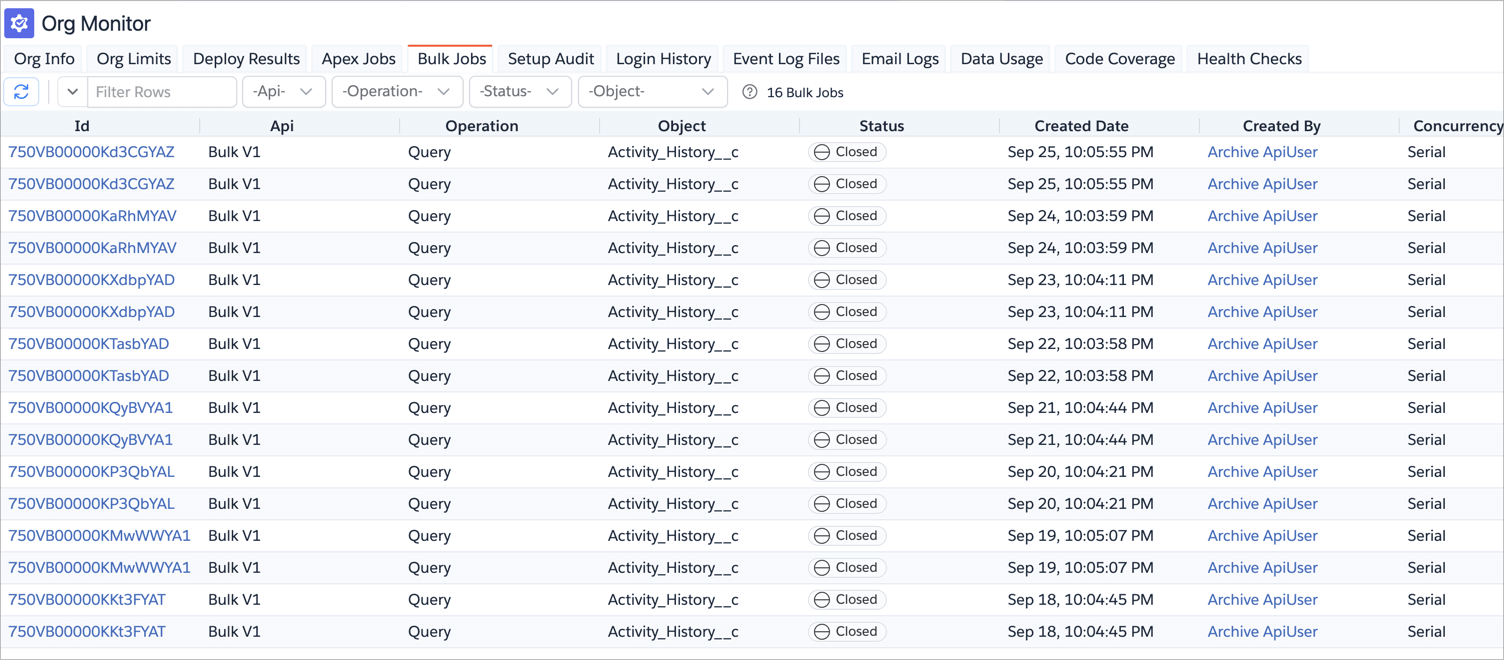Switch to the Apex Jobs tab
The width and height of the screenshot is (1504, 660).
[x=358, y=59]
